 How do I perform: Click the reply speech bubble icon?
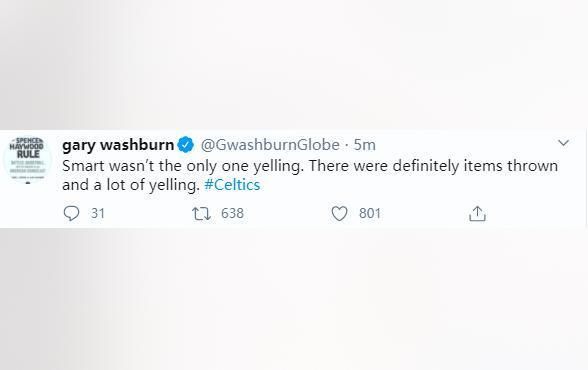71,214
